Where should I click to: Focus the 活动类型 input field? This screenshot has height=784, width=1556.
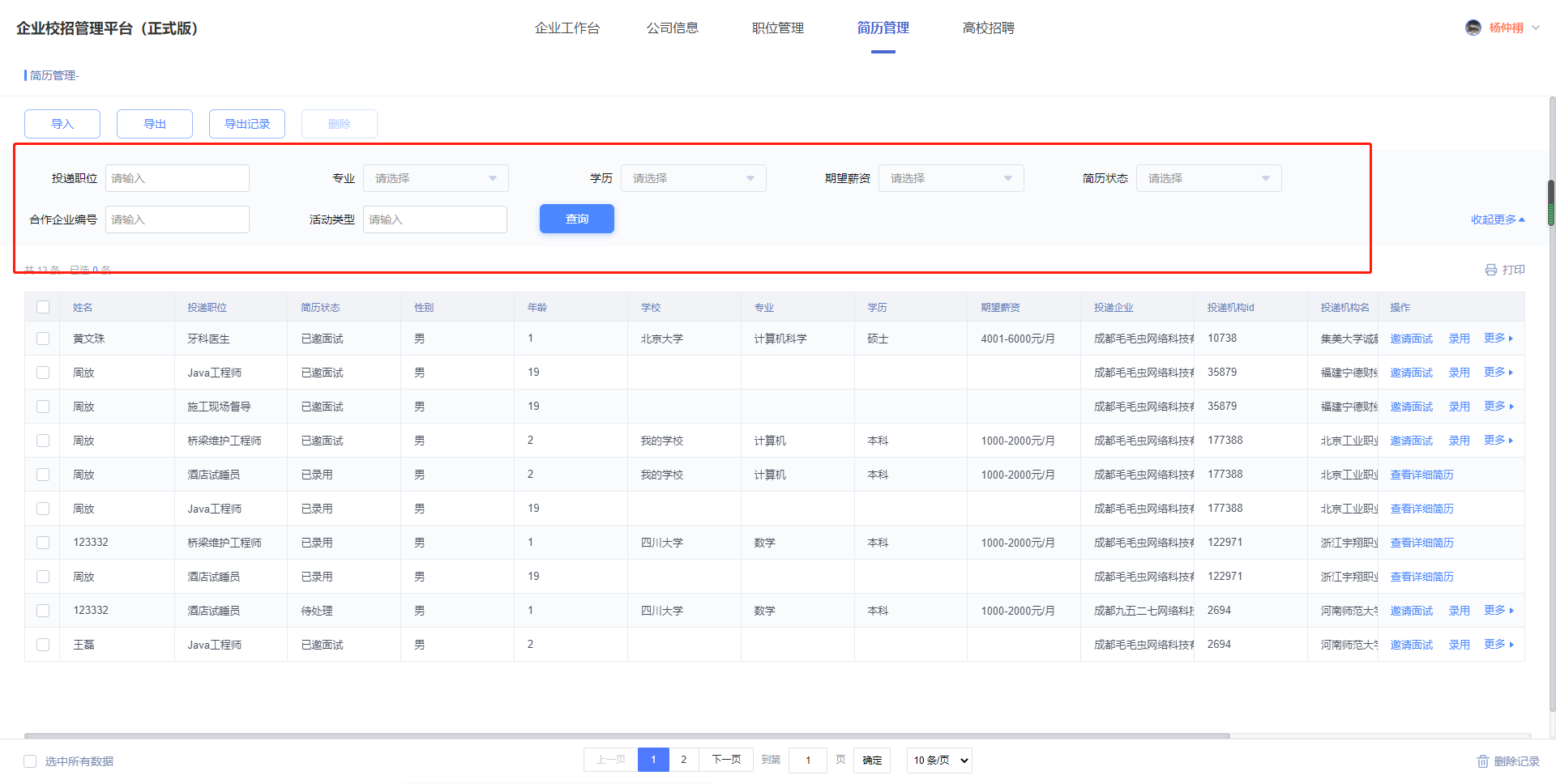(435, 219)
